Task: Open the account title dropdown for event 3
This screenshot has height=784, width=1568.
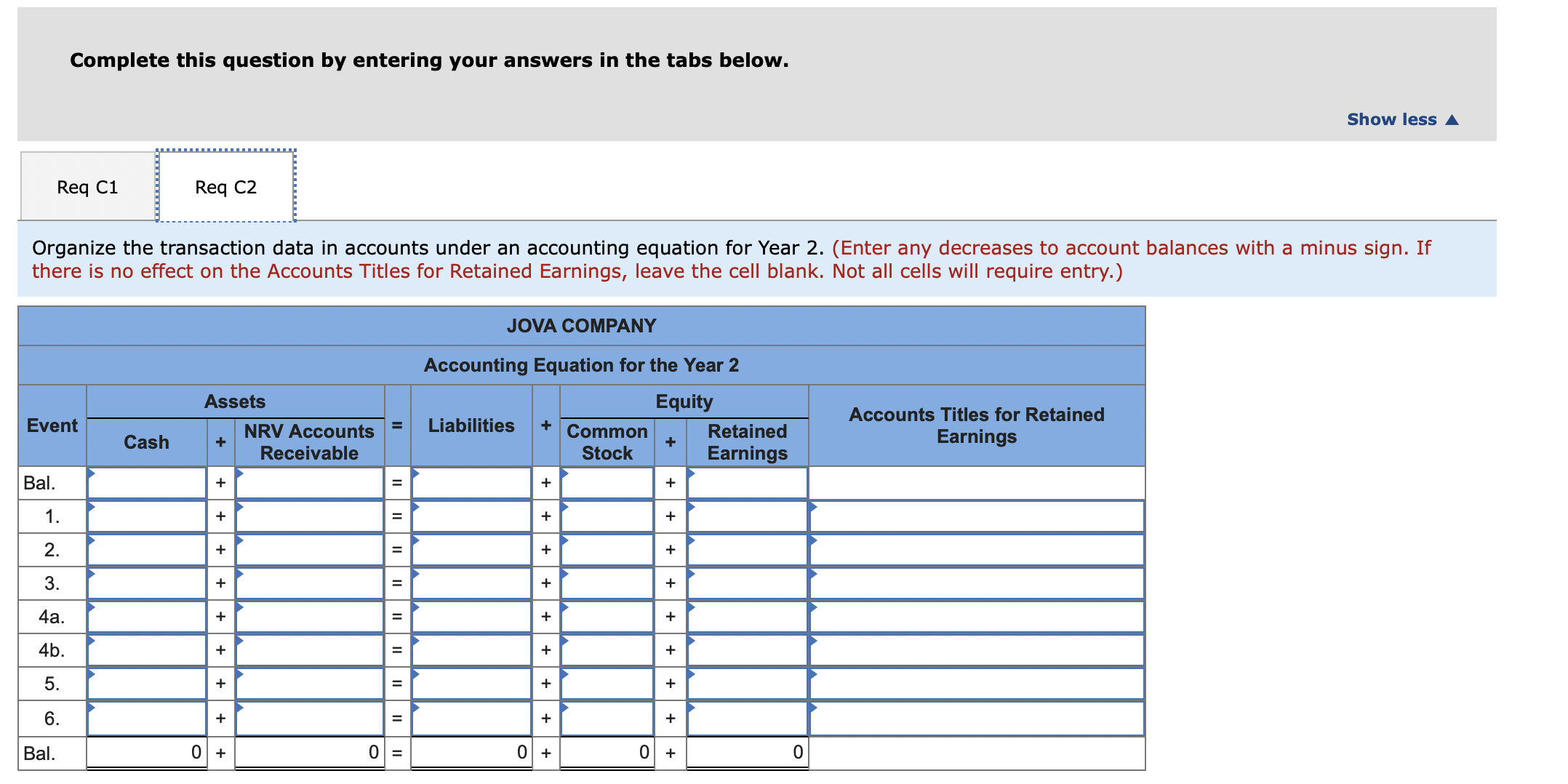Action: 977,583
